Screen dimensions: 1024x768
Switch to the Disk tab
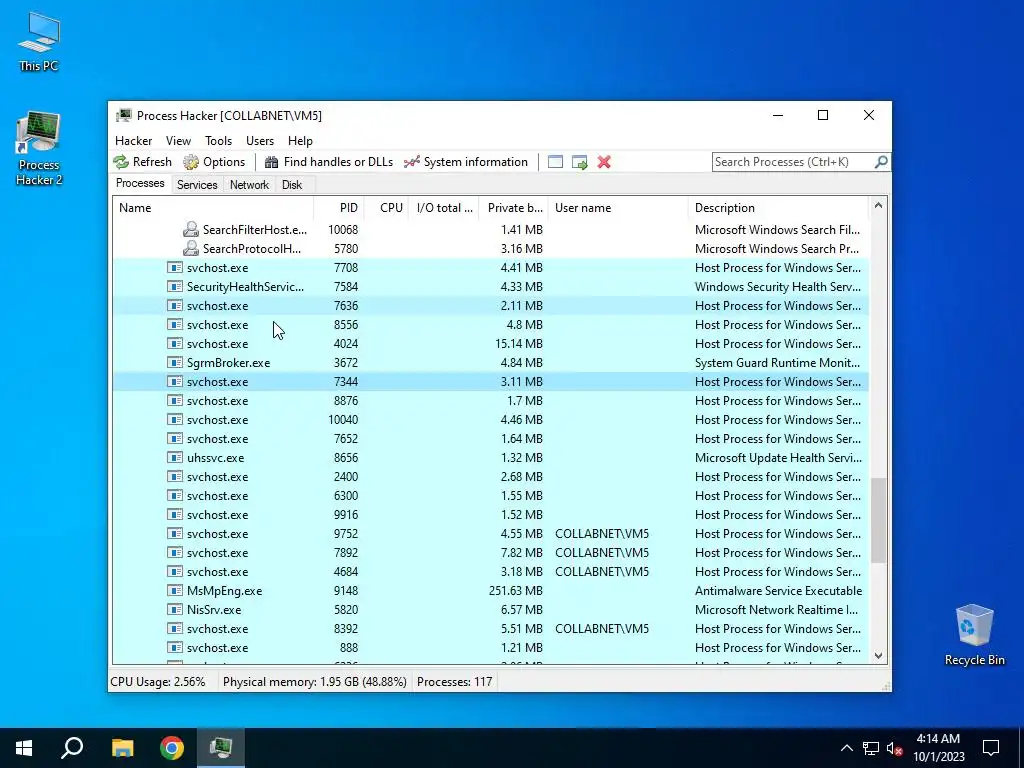[292, 185]
